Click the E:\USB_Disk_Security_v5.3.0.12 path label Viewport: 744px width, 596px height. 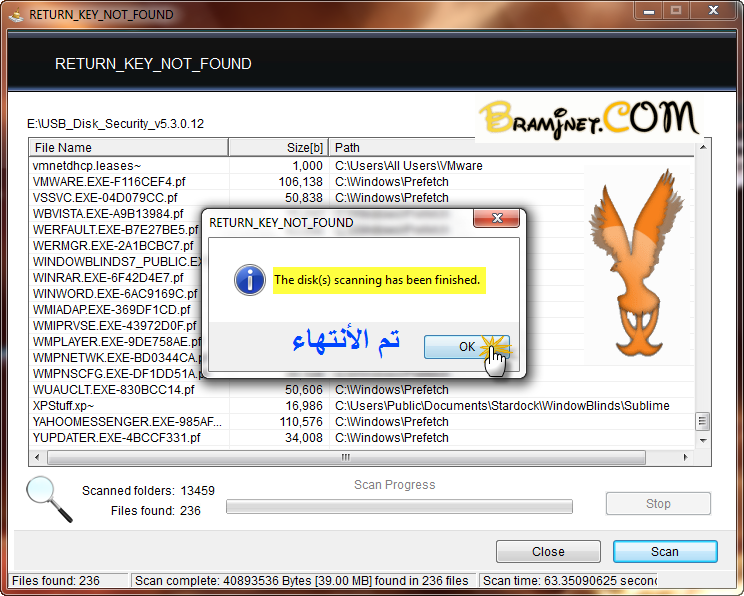coord(115,124)
